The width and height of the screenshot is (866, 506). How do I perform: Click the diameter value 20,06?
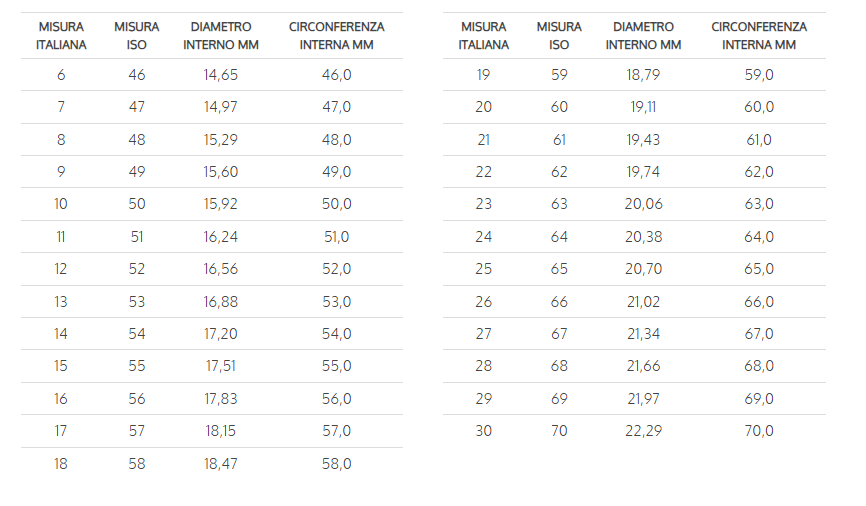(x=643, y=204)
